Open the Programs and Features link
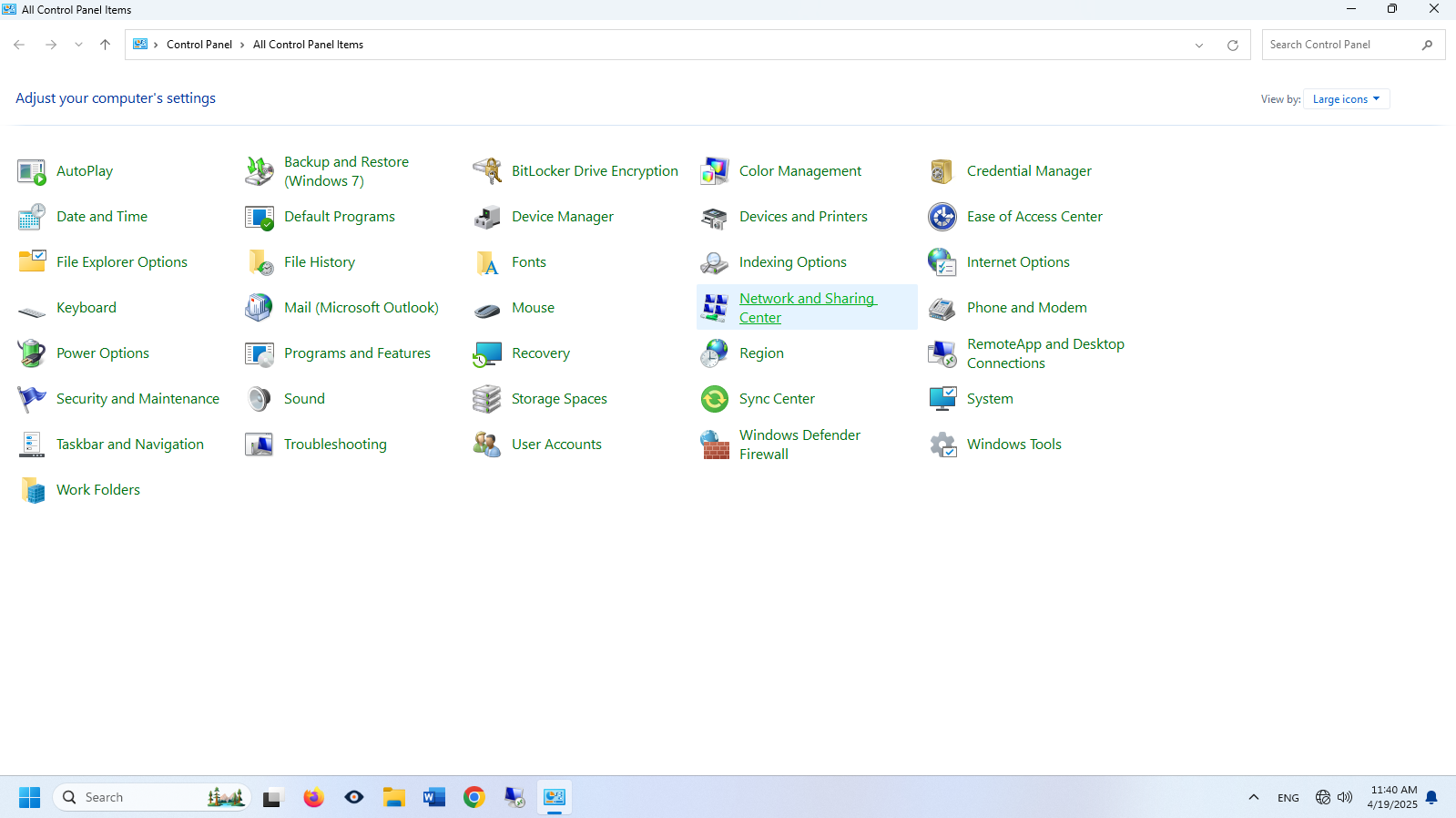 (357, 353)
